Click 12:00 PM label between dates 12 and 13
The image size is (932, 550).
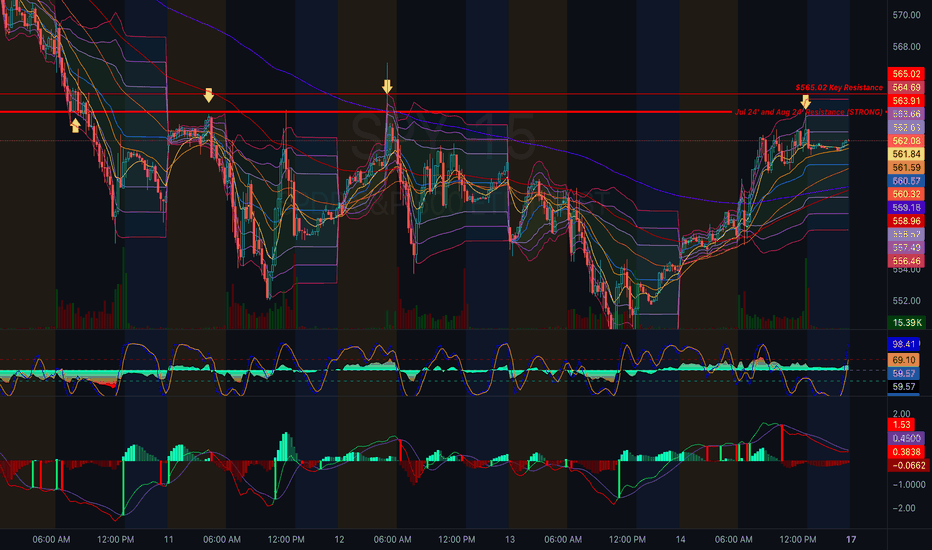456,539
